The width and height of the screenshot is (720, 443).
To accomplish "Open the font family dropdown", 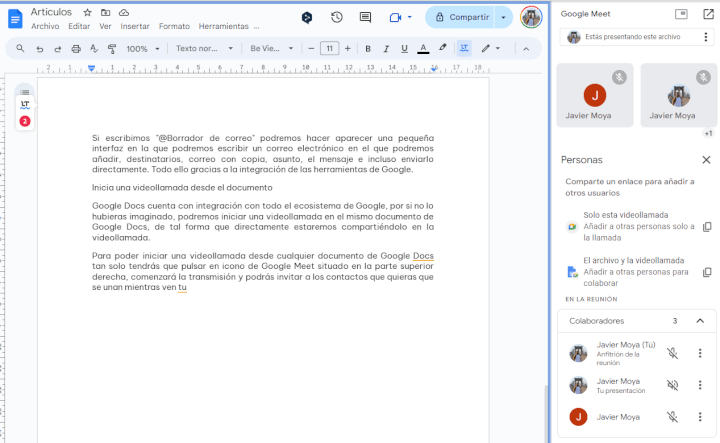I will coord(271,48).
